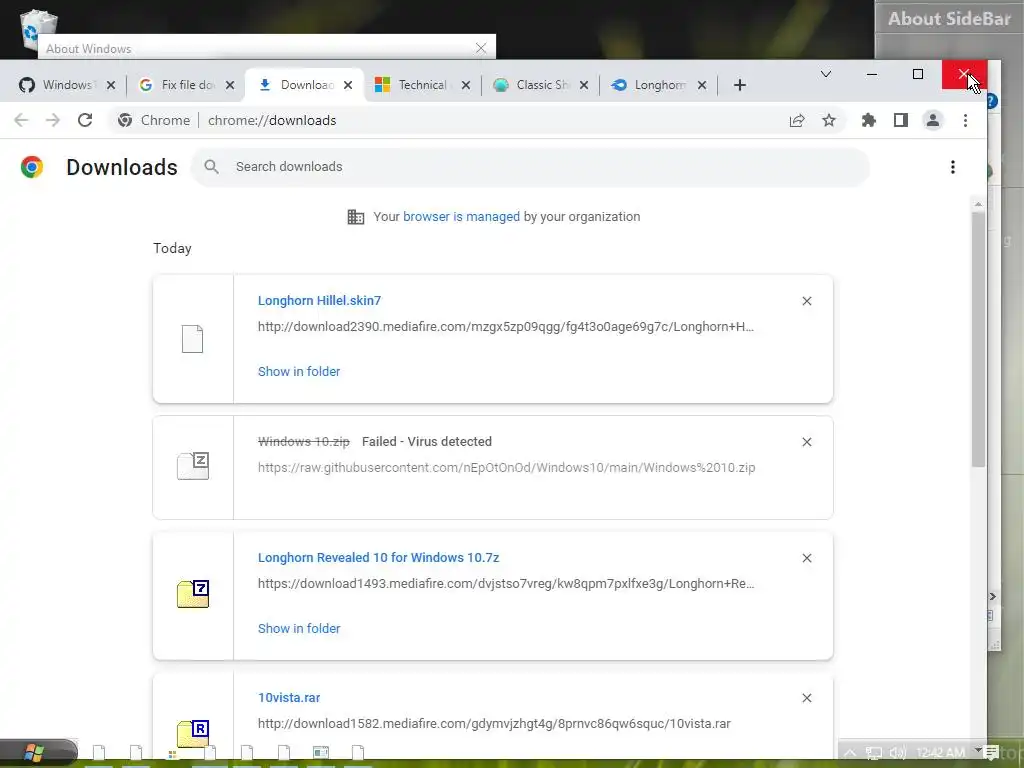Click the Windows 10.zip archive icon
This screenshot has height=768, width=1024.
click(193, 466)
